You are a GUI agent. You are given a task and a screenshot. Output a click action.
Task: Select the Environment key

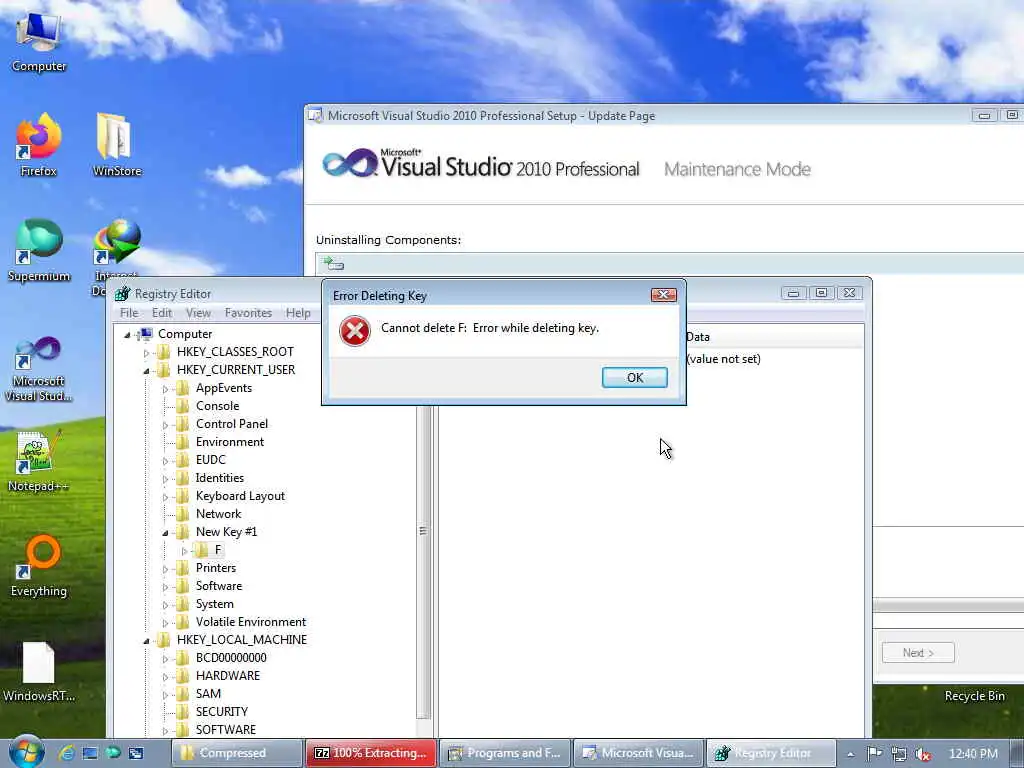pos(230,441)
